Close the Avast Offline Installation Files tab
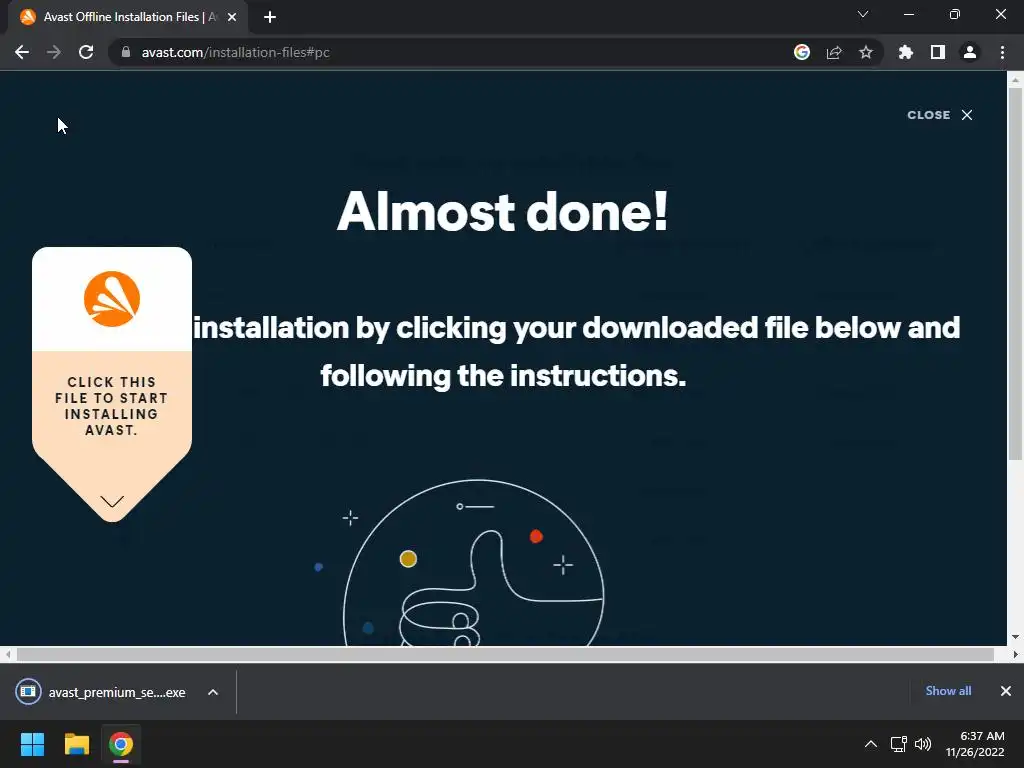 (232, 17)
